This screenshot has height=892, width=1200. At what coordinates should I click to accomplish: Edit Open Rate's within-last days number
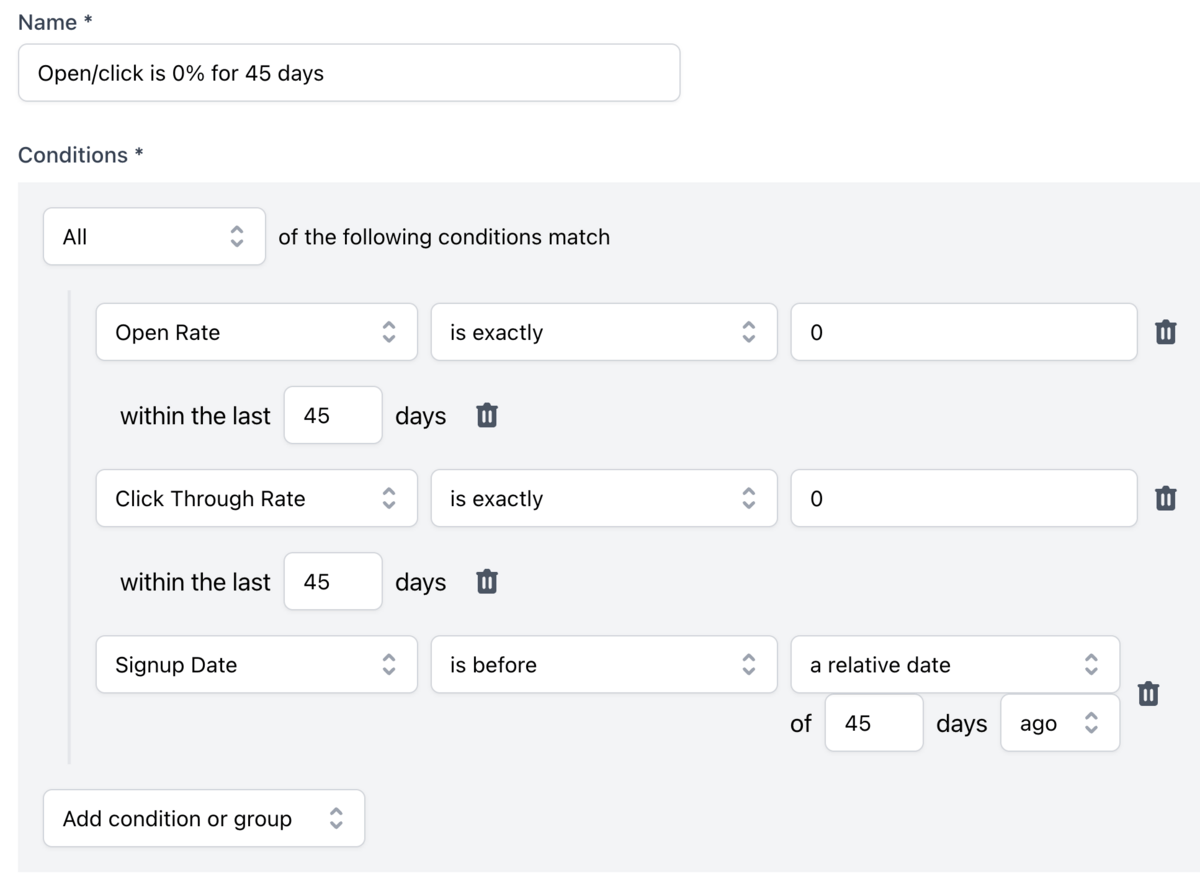point(332,415)
